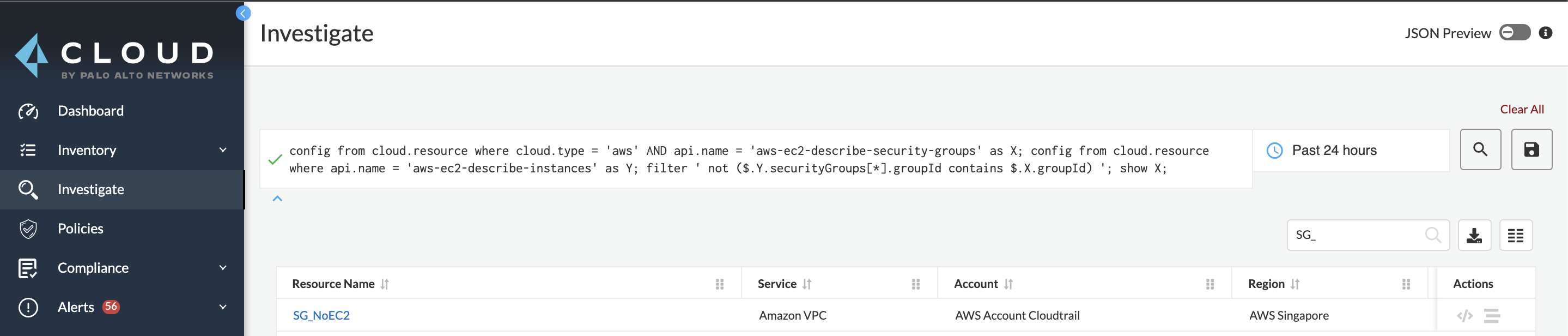Save the query using the floppy disk icon
Screen dimensions: 1568x336
click(x=1531, y=149)
